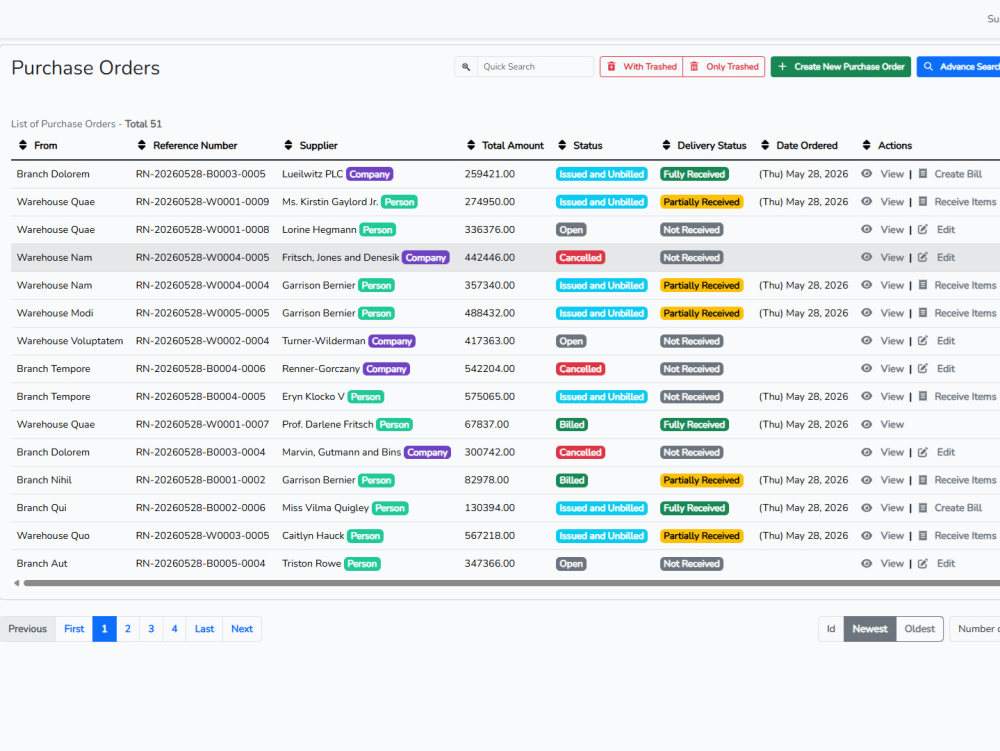Click eye icon for RN-20260528-W0004-0005
Screen dimensions: 1000x751
click(x=867, y=257)
